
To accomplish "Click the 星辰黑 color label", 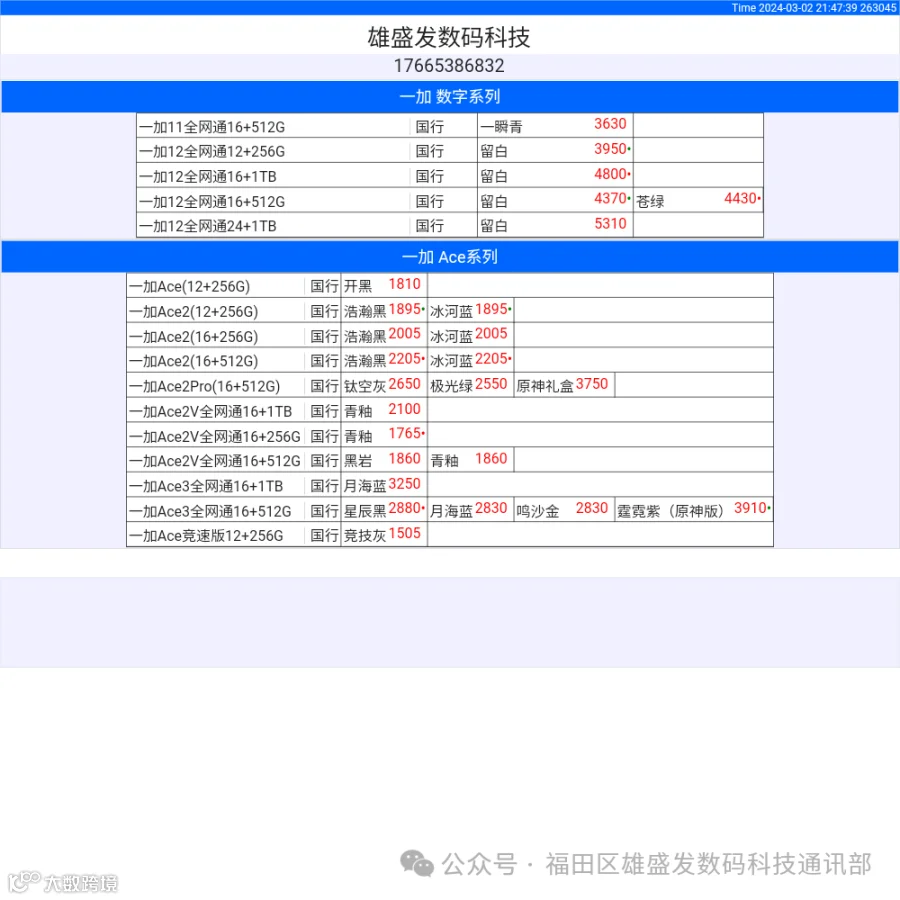I will (x=365, y=511).
